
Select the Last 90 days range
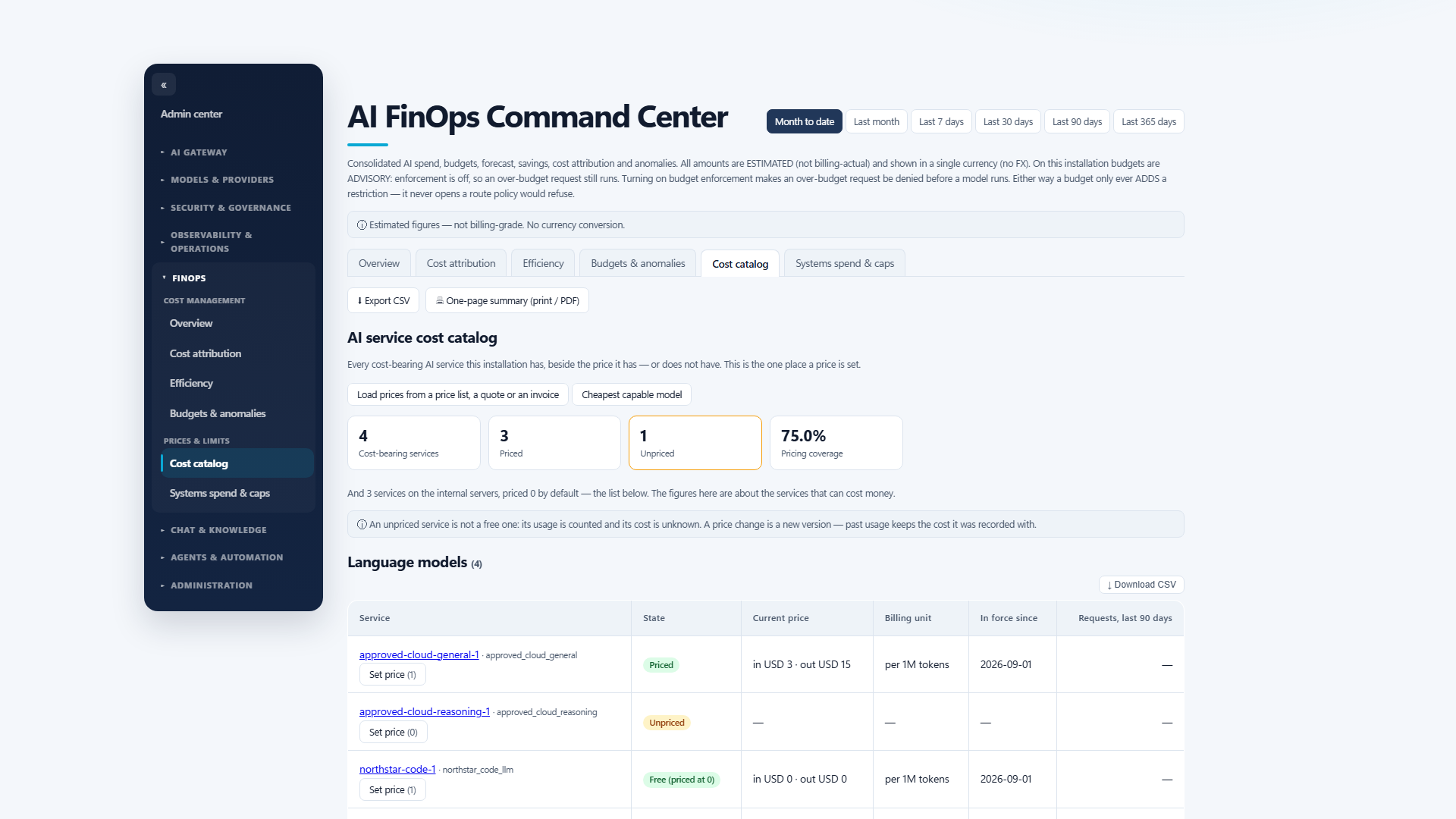[x=1077, y=121]
